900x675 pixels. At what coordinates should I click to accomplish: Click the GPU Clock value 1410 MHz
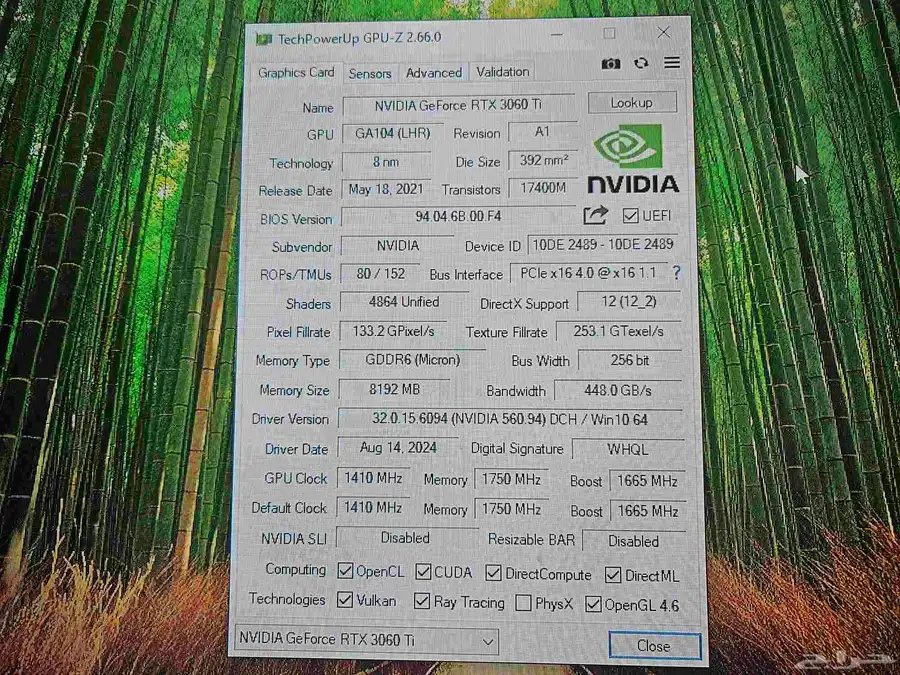[373, 478]
